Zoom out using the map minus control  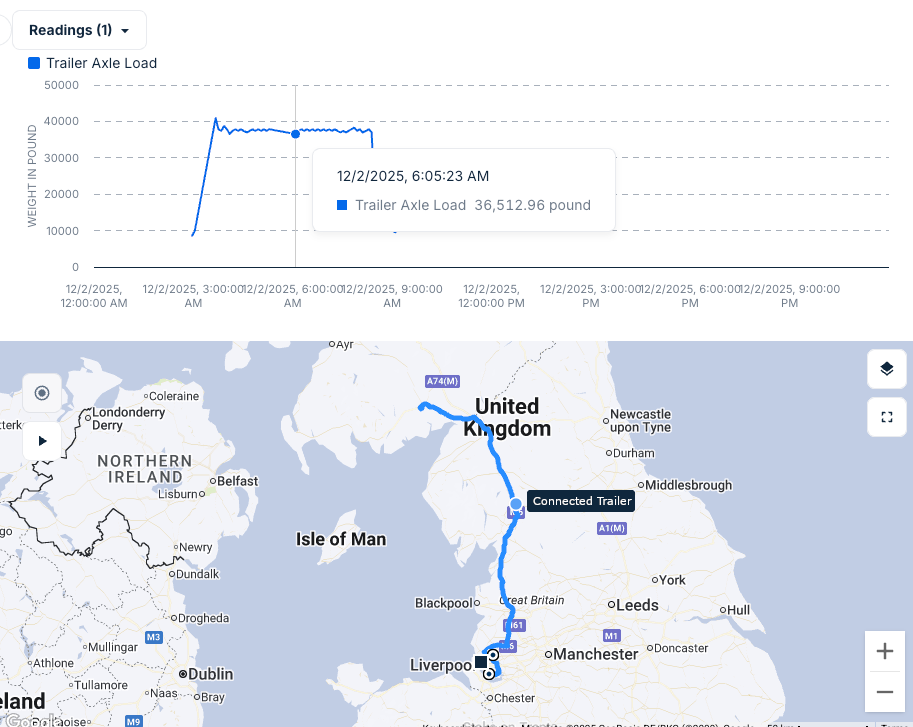884,691
